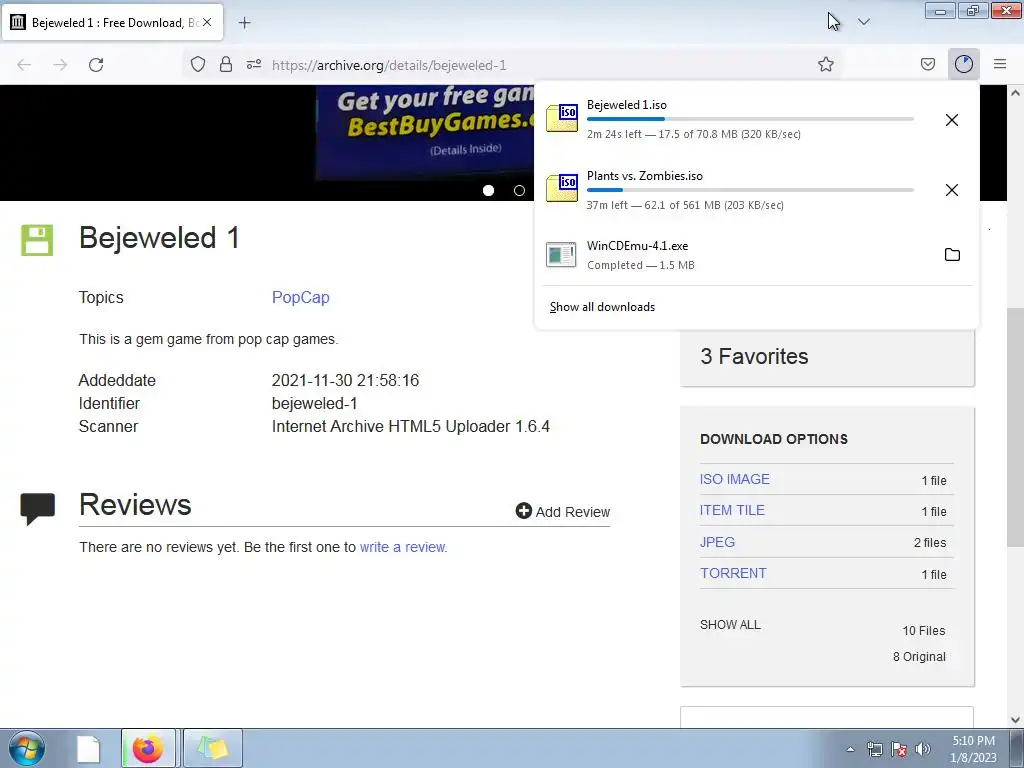Open a new tab with the plus button
1024x768 pixels.
244,23
